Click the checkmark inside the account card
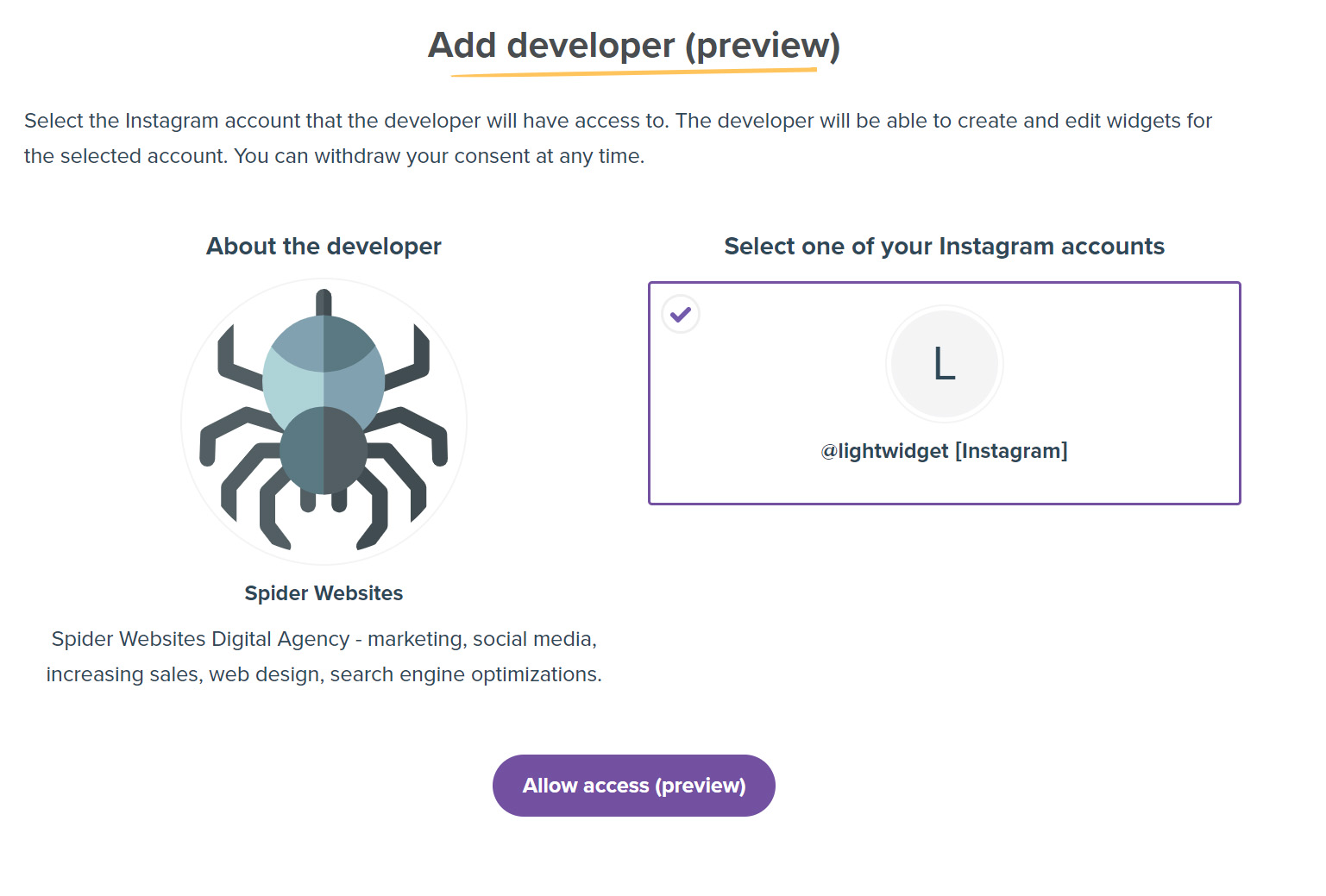 pyautogui.click(x=681, y=314)
